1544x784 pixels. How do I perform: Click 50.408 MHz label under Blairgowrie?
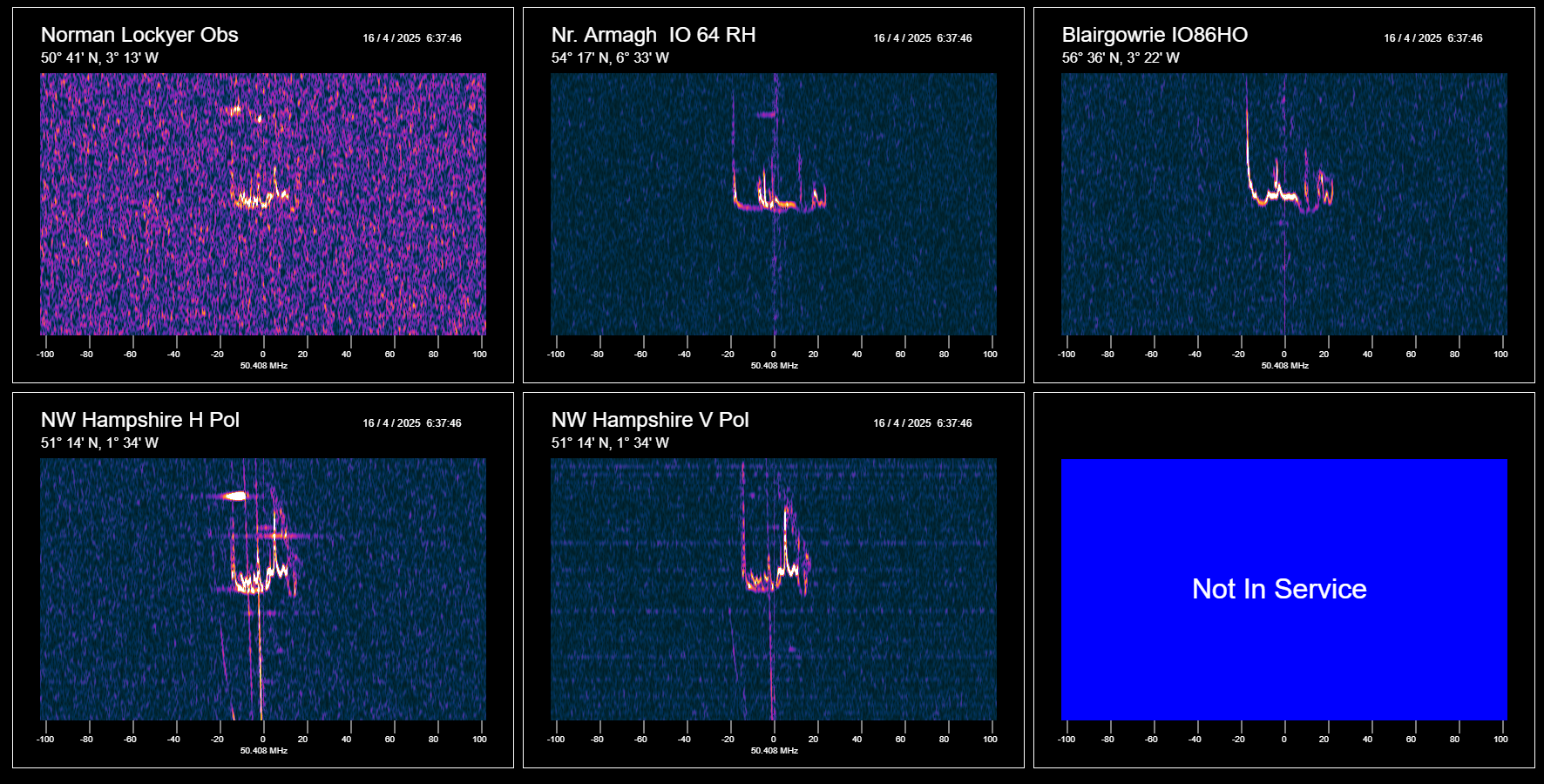click(1285, 366)
